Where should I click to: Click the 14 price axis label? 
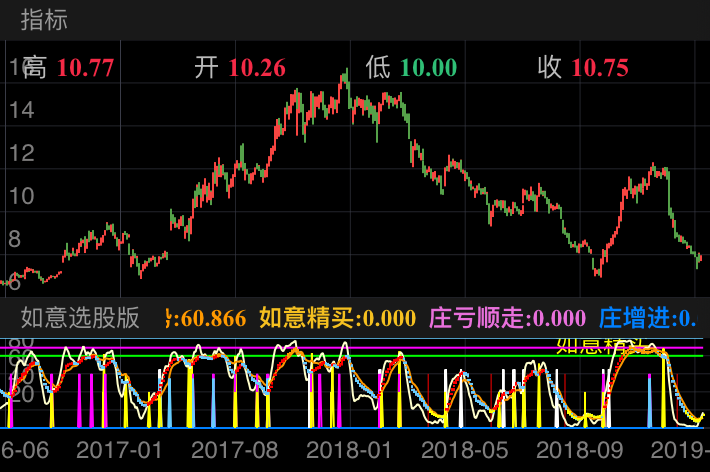coord(21,110)
